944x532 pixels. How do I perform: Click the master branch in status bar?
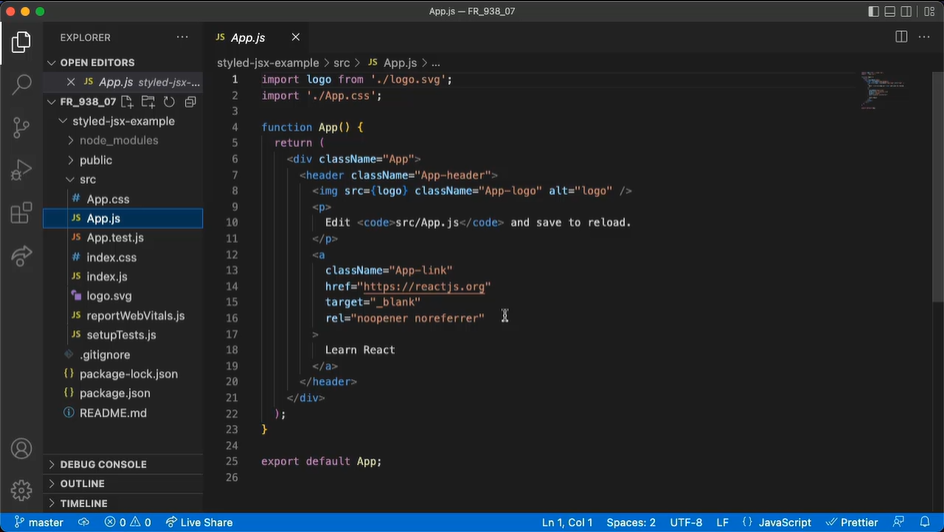pos(39,522)
